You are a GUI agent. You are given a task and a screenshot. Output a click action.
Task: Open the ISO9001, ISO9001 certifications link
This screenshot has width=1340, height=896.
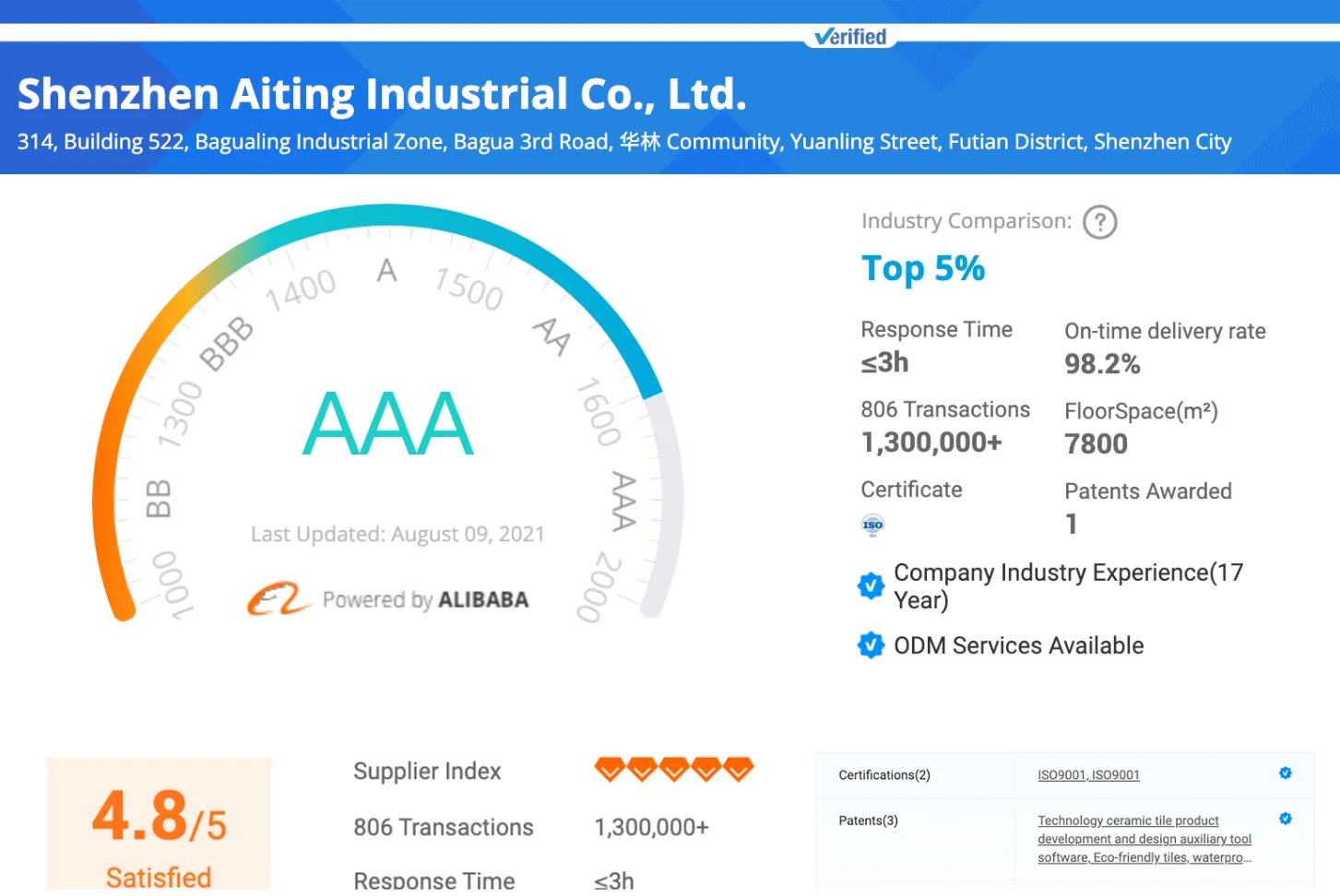[x=1088, y=775]
